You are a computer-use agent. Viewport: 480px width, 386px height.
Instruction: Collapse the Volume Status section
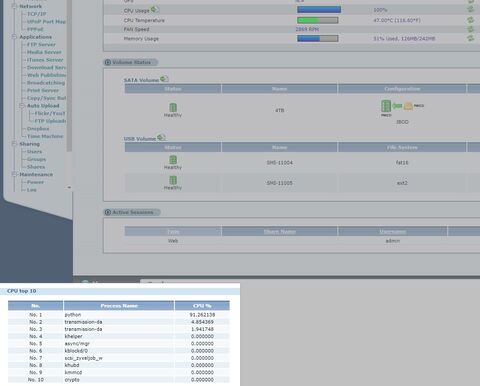[108, 62]
